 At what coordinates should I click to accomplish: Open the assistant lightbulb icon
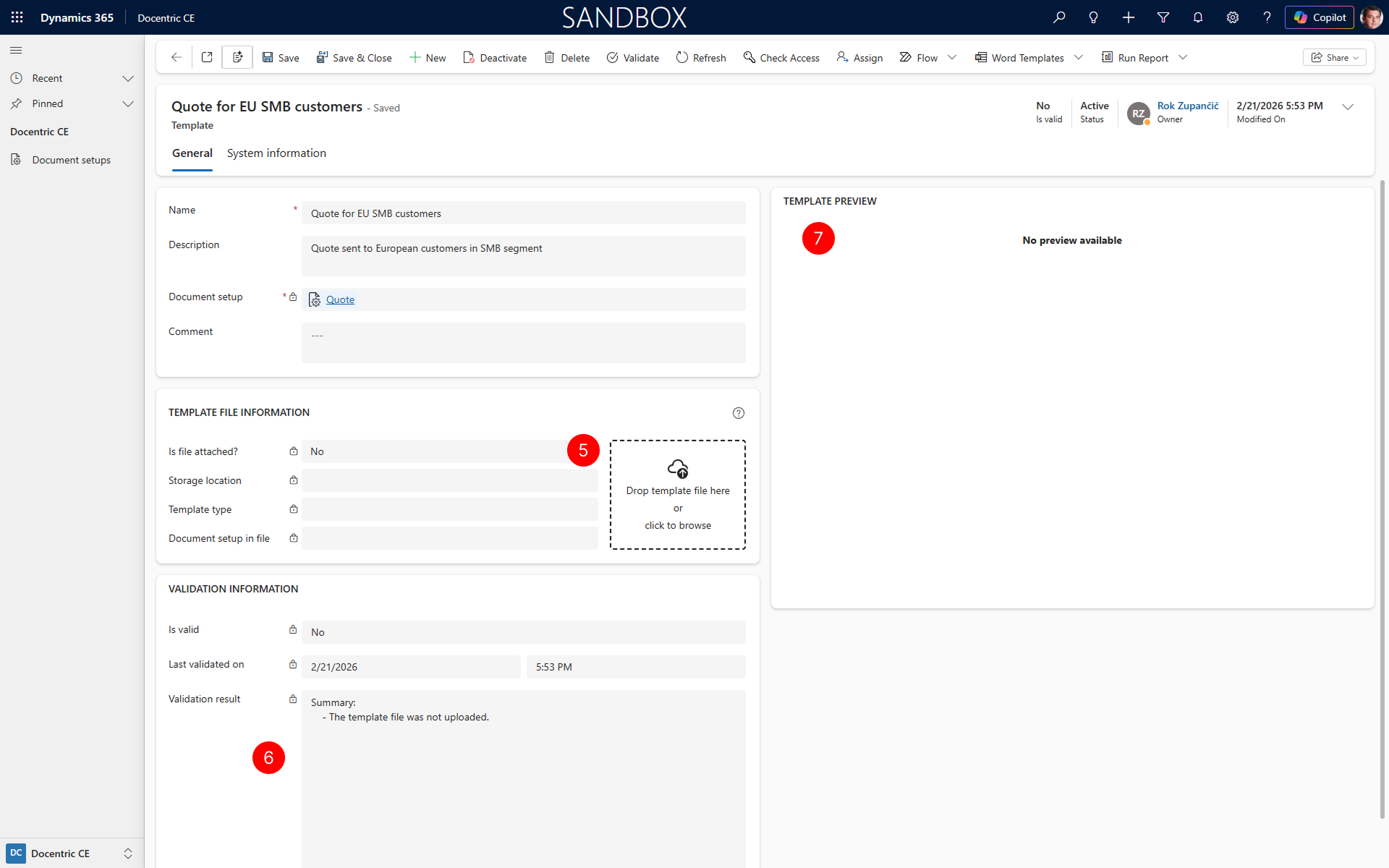click(x=1094, y=17)
